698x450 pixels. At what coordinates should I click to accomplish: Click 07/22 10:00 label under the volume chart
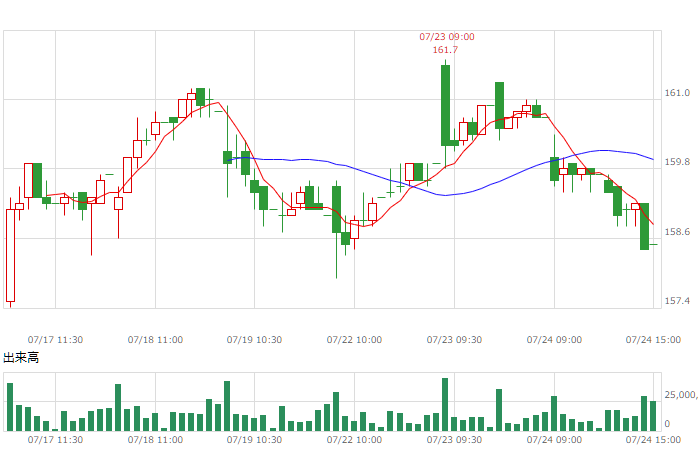click(x=354, y=440)
